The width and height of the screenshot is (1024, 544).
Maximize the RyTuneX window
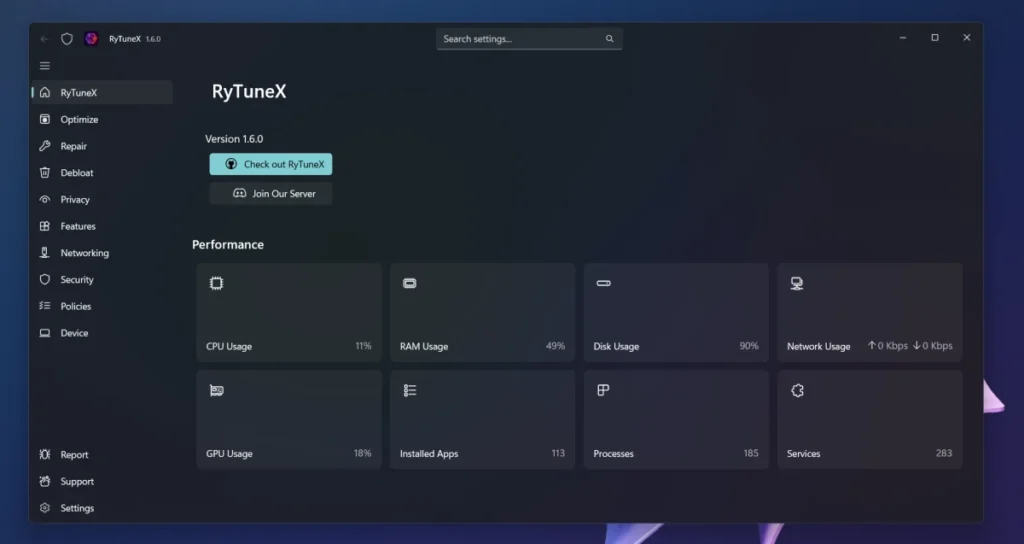coord(935,38)
